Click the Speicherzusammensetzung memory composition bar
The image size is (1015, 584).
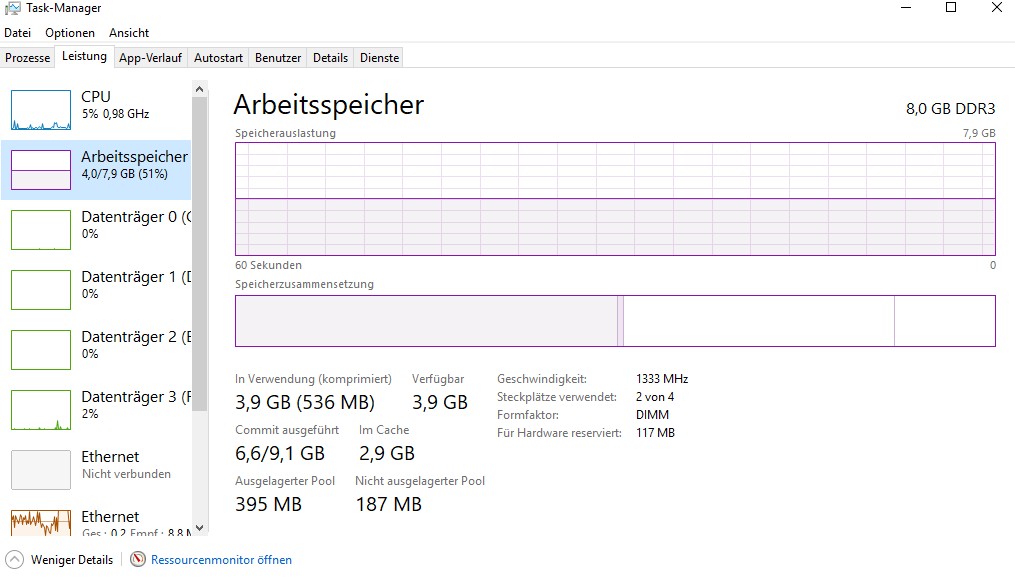615,321
